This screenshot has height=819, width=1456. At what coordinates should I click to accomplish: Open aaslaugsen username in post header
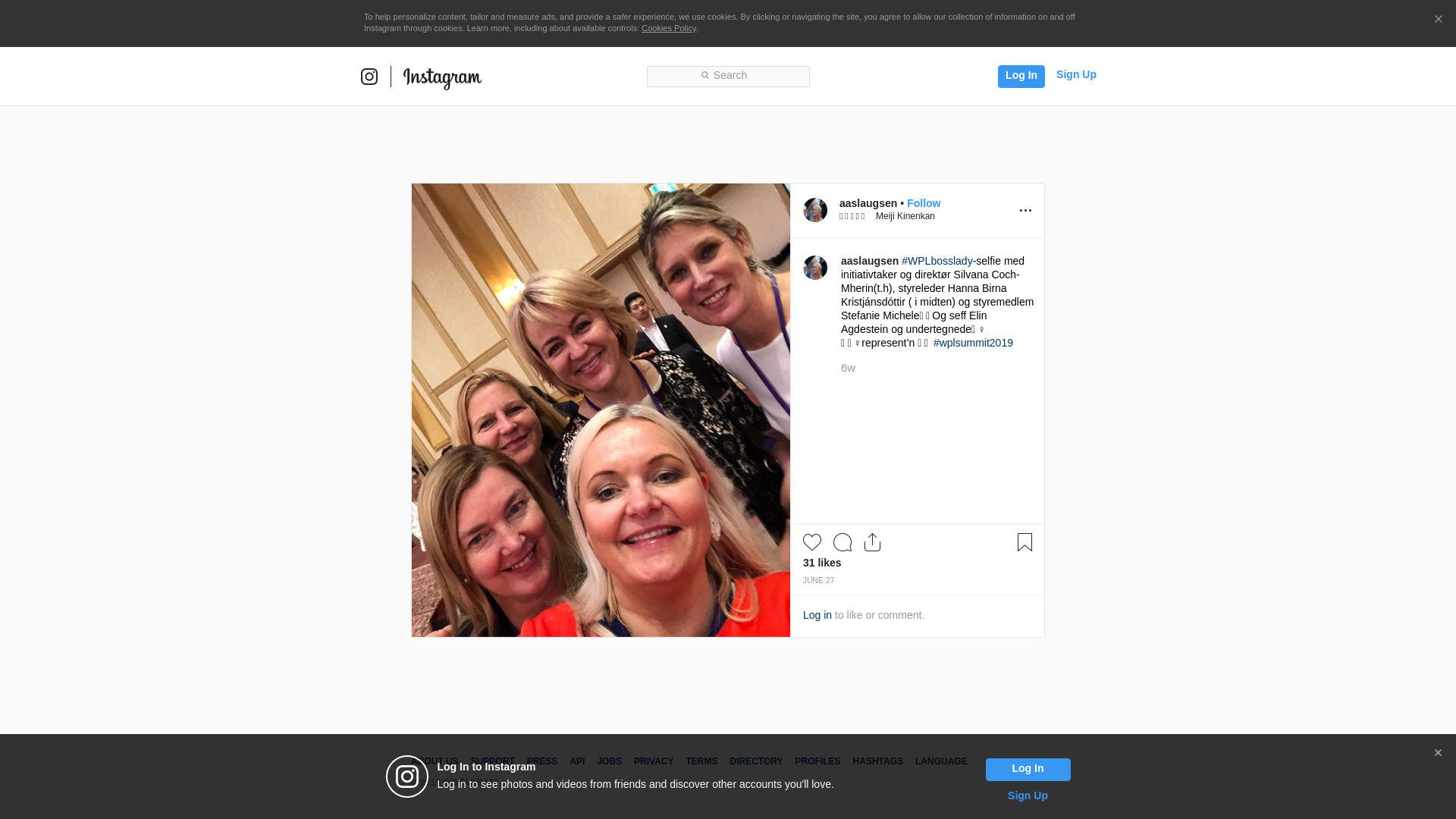point(868,203)
